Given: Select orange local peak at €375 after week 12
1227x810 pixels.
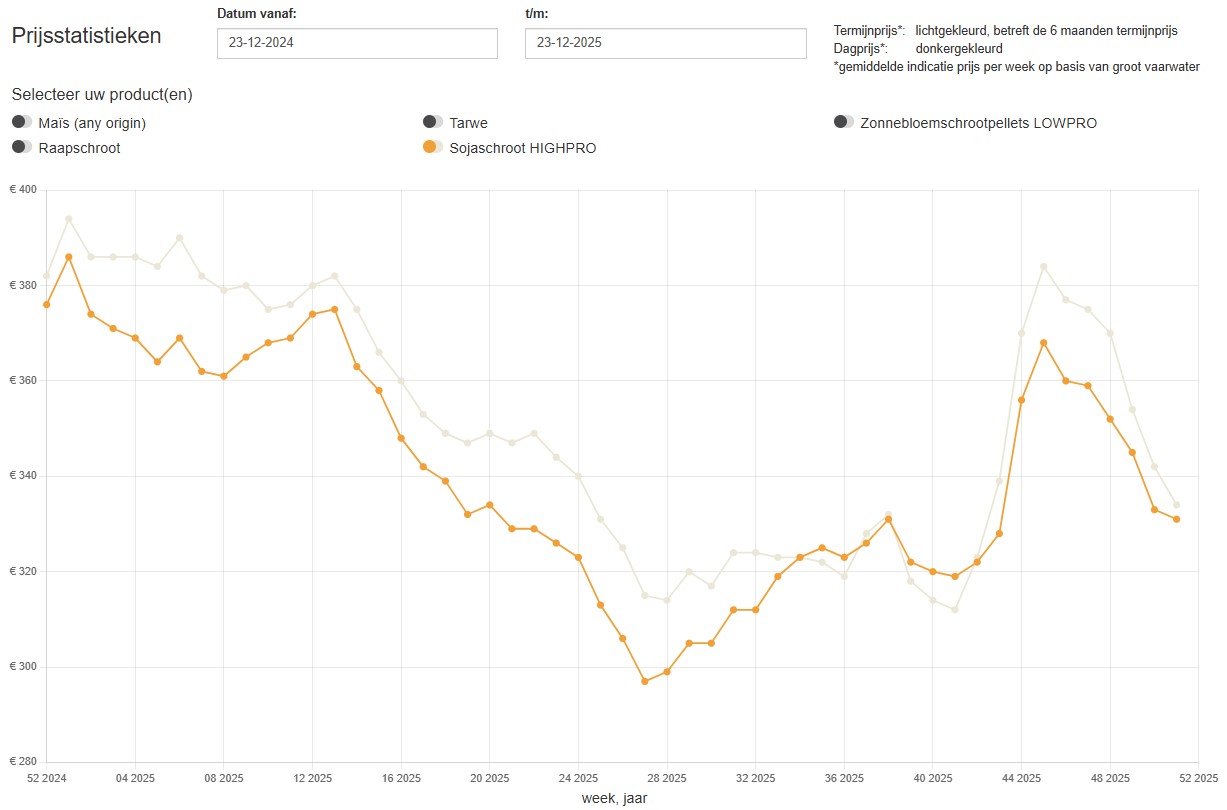Looking at the screenshot, I should coord(334,309).
